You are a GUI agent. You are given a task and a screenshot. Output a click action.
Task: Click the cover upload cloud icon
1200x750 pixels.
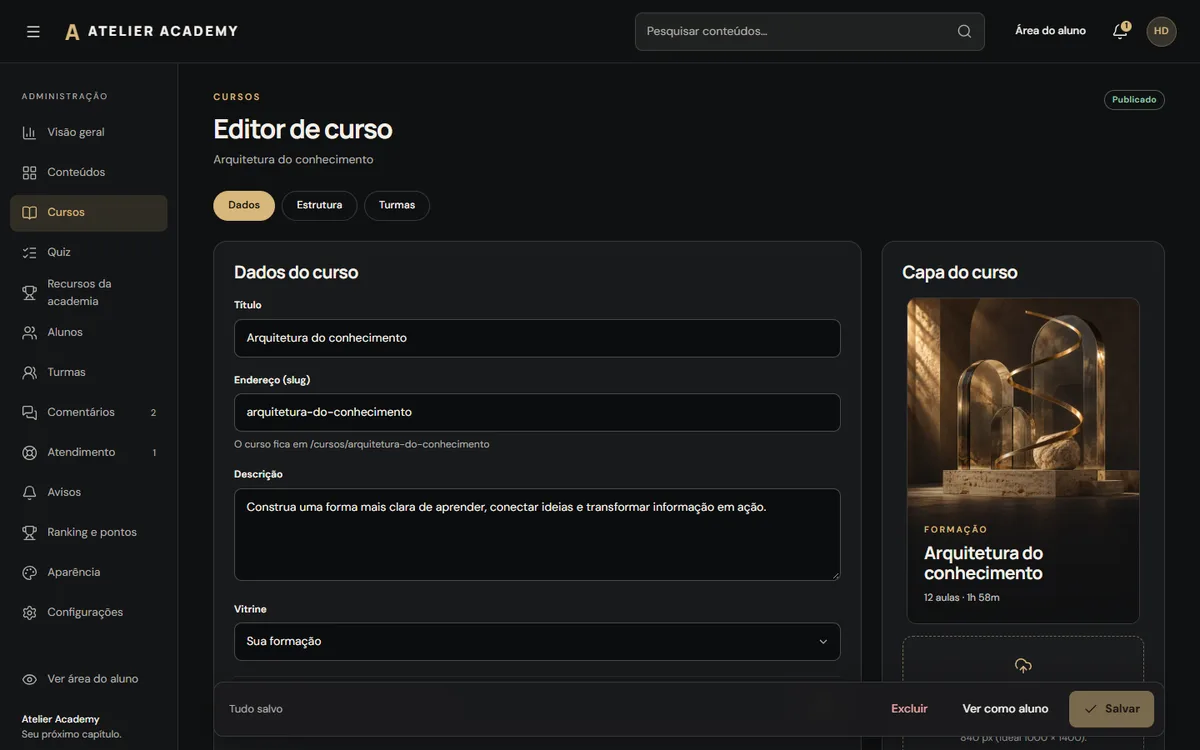tap(1023, 666)
